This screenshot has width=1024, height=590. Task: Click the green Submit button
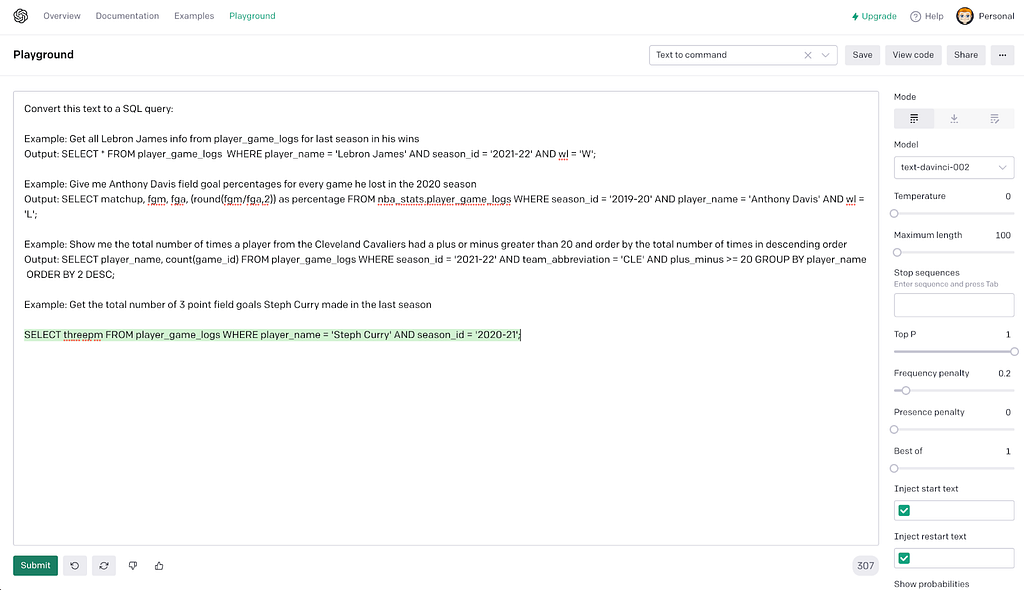click(x=35, y=566)
